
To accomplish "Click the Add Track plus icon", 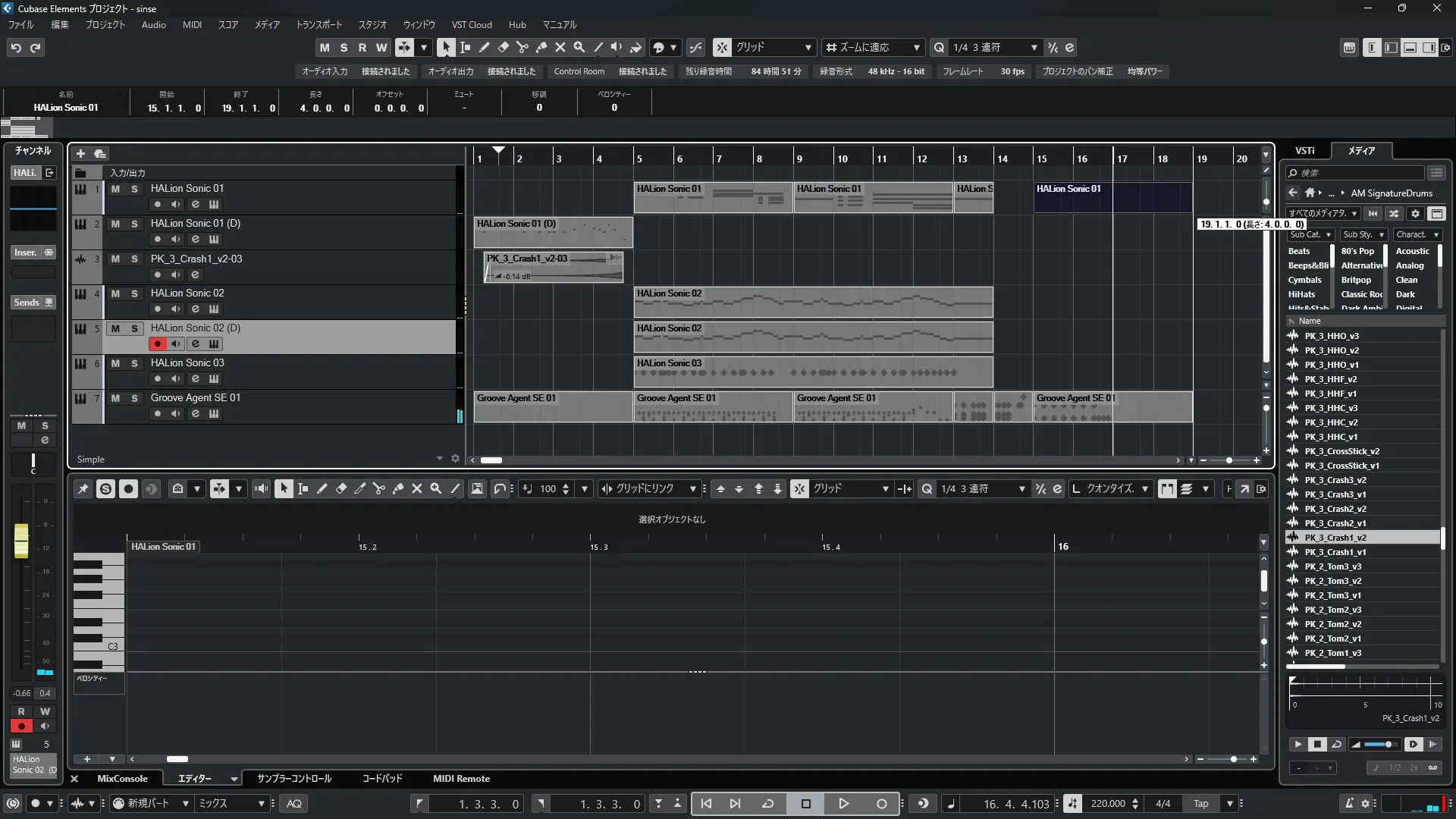I will click(80, 153).
